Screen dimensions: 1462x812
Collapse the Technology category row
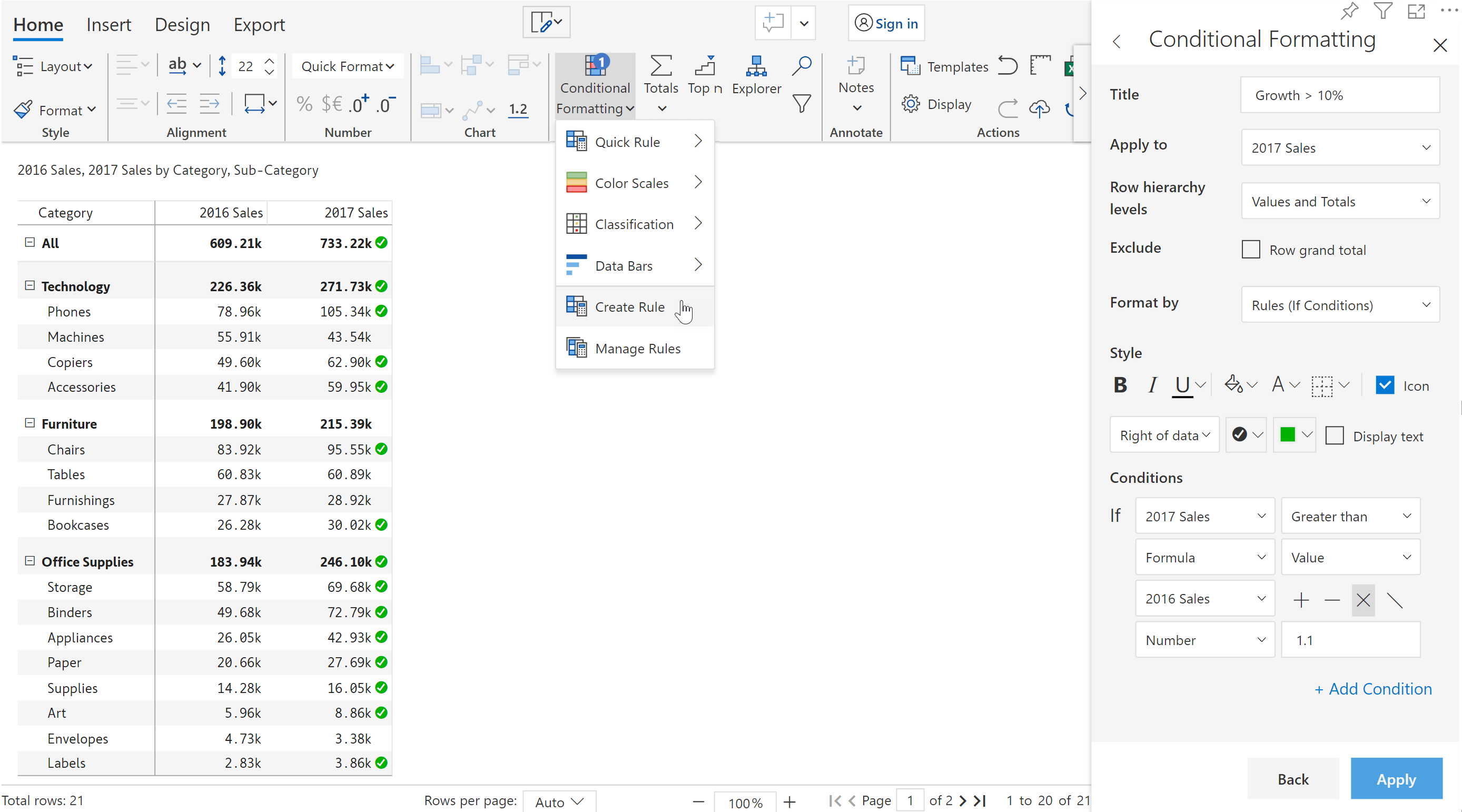tap(29, 285)
